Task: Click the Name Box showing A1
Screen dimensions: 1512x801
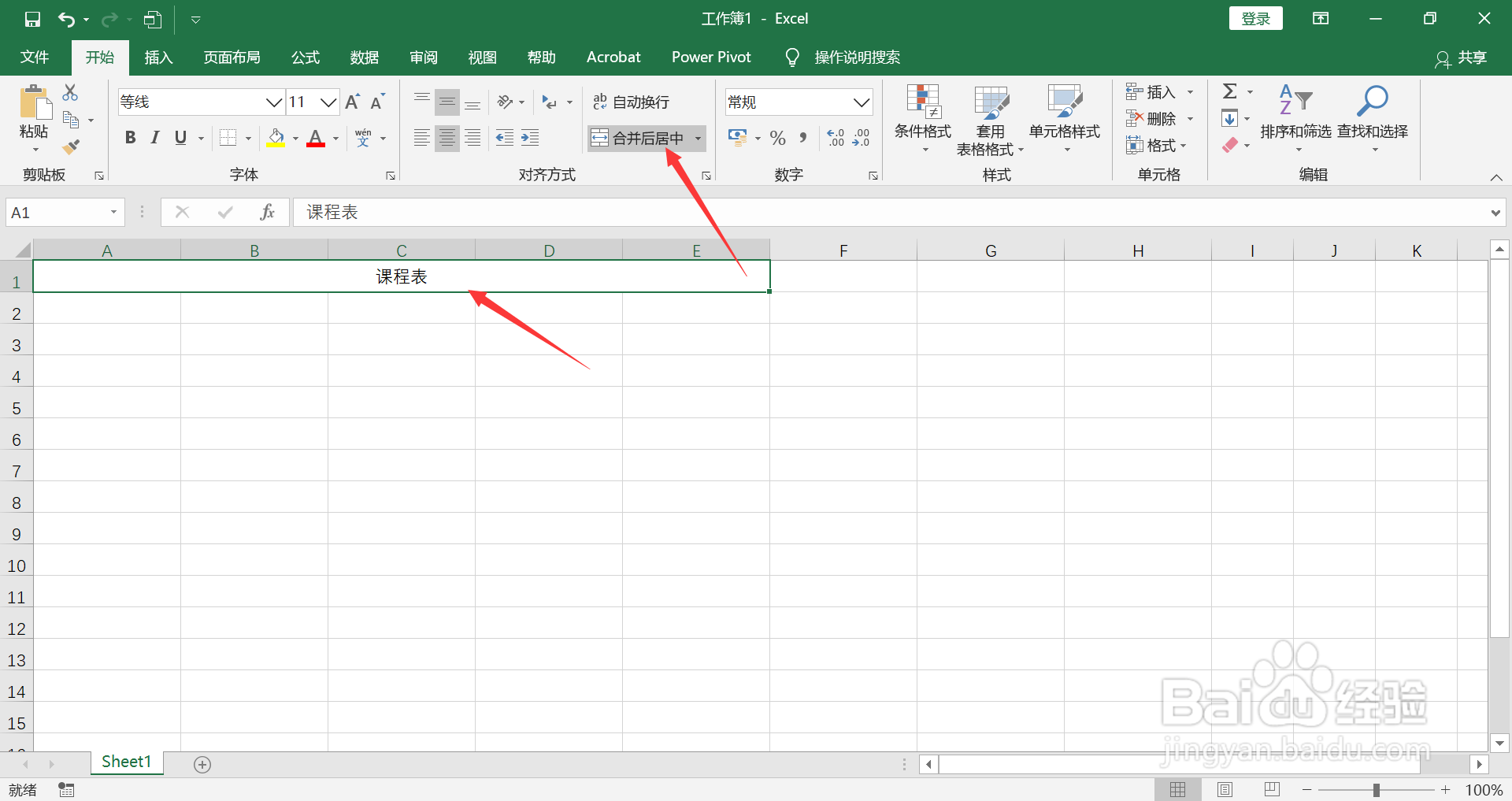Action: pyautogui.click(x=65, y=213)
